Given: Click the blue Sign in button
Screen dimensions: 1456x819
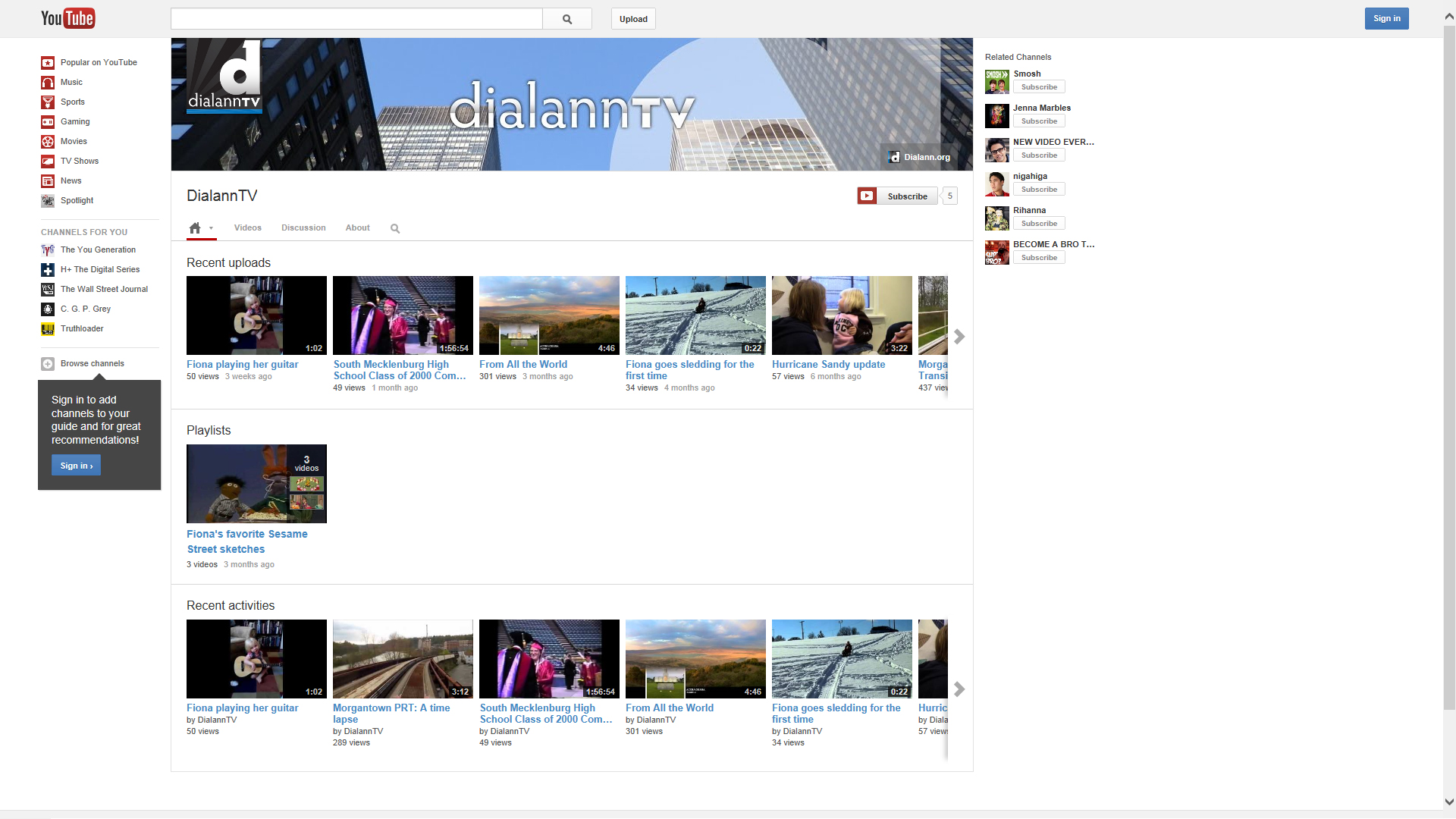Looking at the screenshot, I should (x=1386, y=18).
